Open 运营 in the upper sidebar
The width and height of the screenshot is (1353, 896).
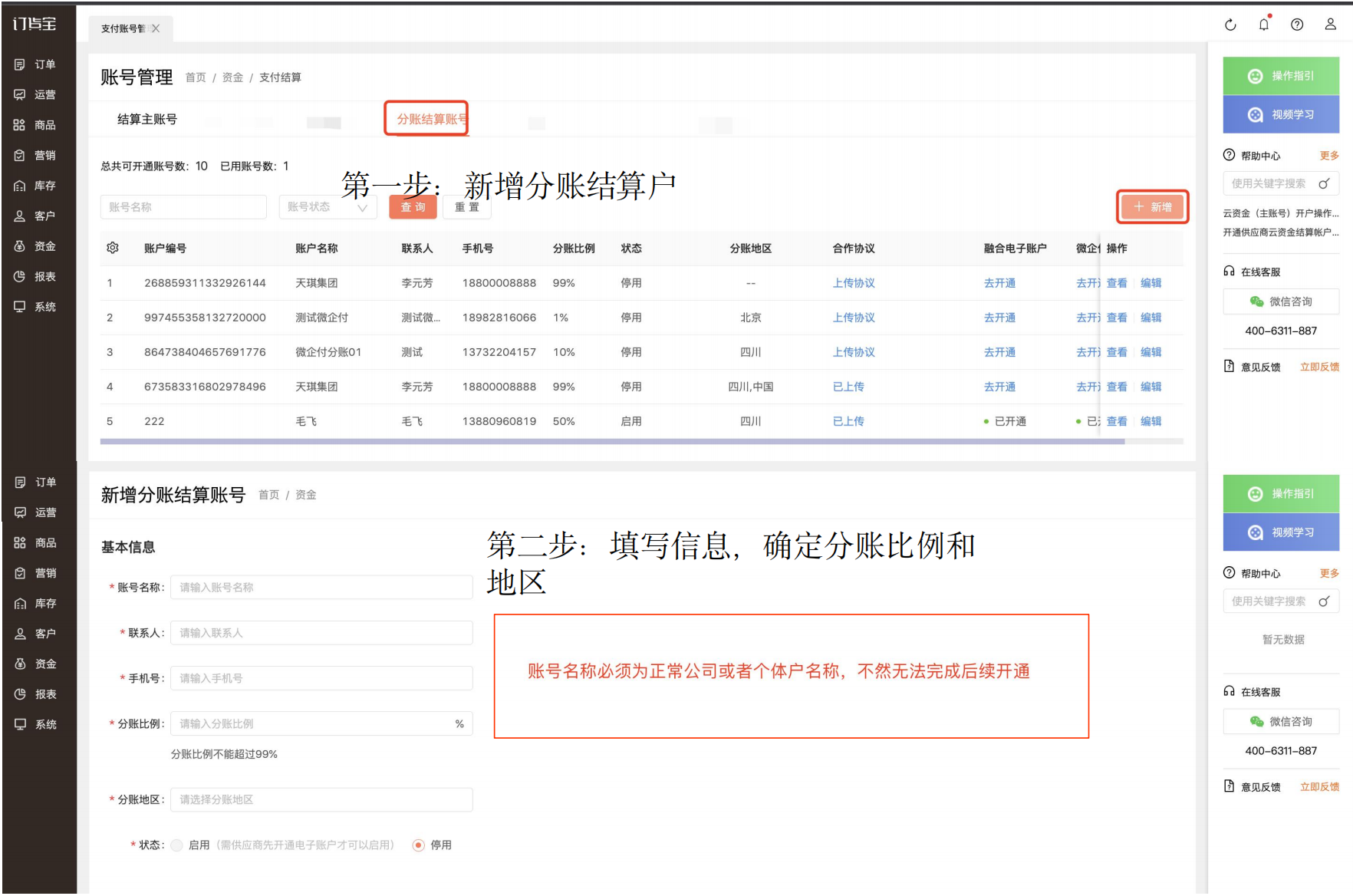(x=35, y=95)
